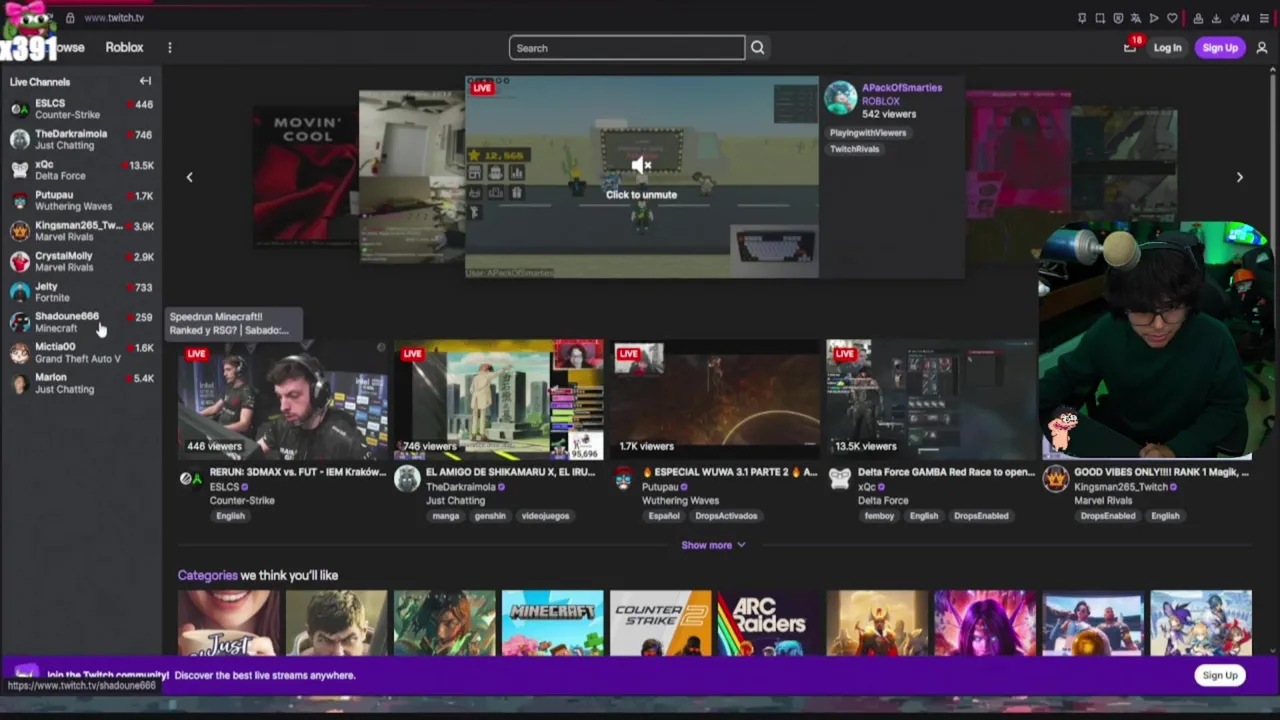Expand Show more streams
The height and width of the screenshot is (720, 1280).
[x=713, y=545]
